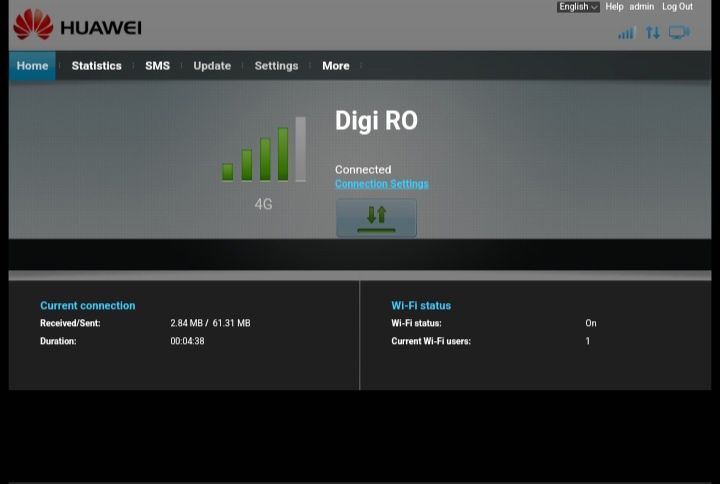Open Connection Settings link
720x484 pixels.
382,184
